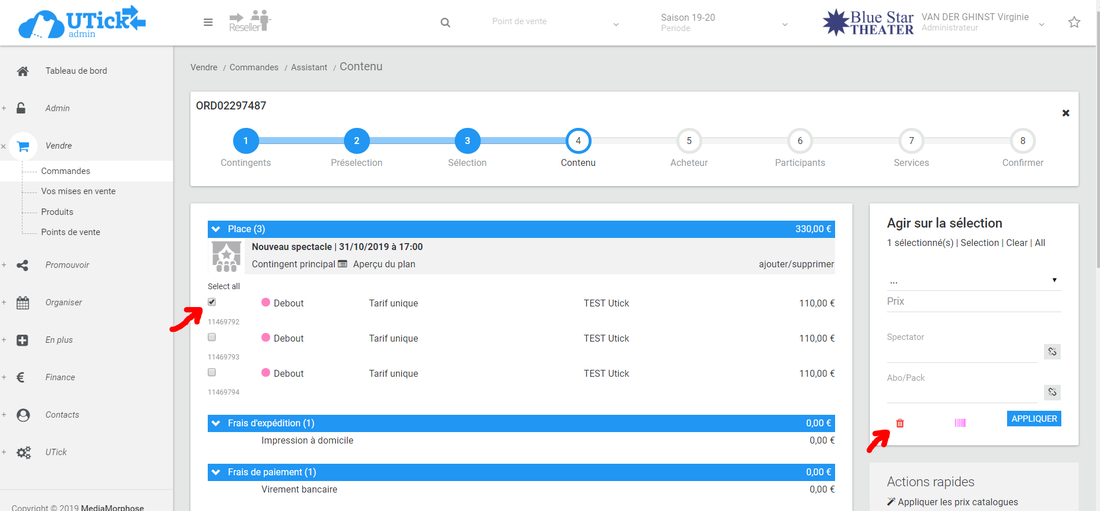Open the action dropdown in selection panel
The height and width of the screenshot is (511, 1100).
(972, 280)
